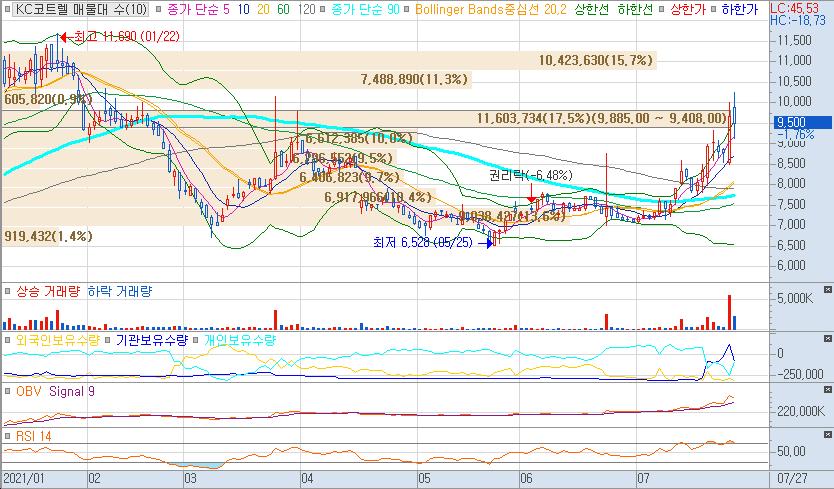834x489 pixels.
Task: Click the 11,500 price axis value
Action: click(794, 40)
